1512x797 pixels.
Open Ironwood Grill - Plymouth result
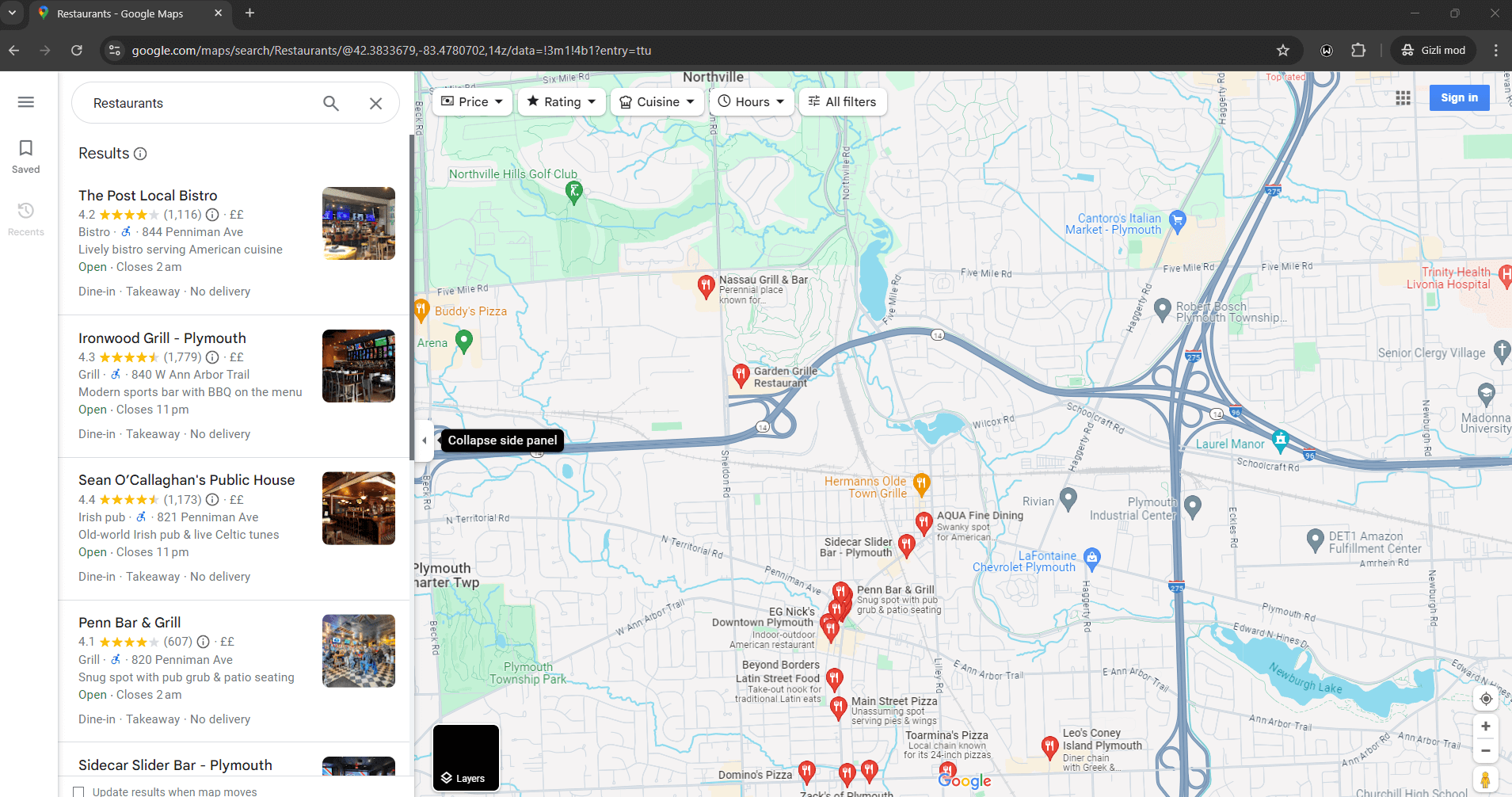pyautogui.click(x=162, y=338)
